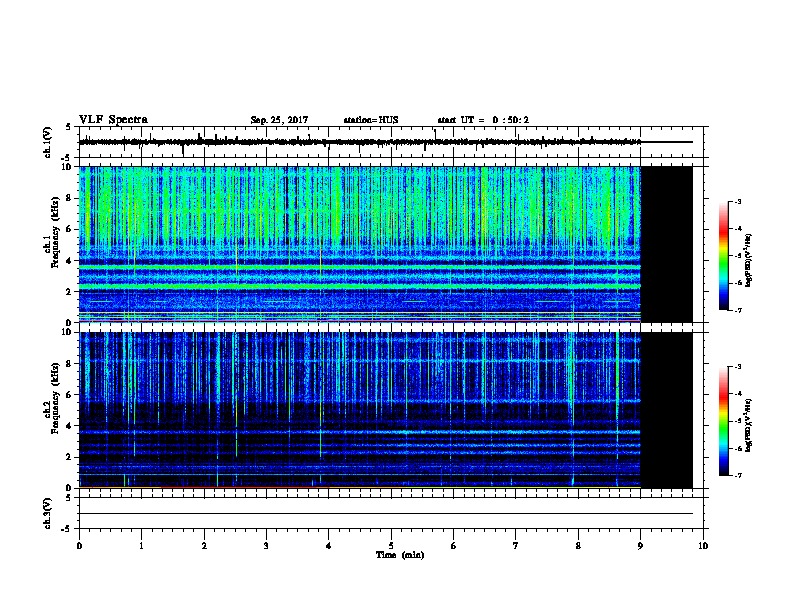Click the black no-data block in ch.1 spectrogram

(666, 244)
